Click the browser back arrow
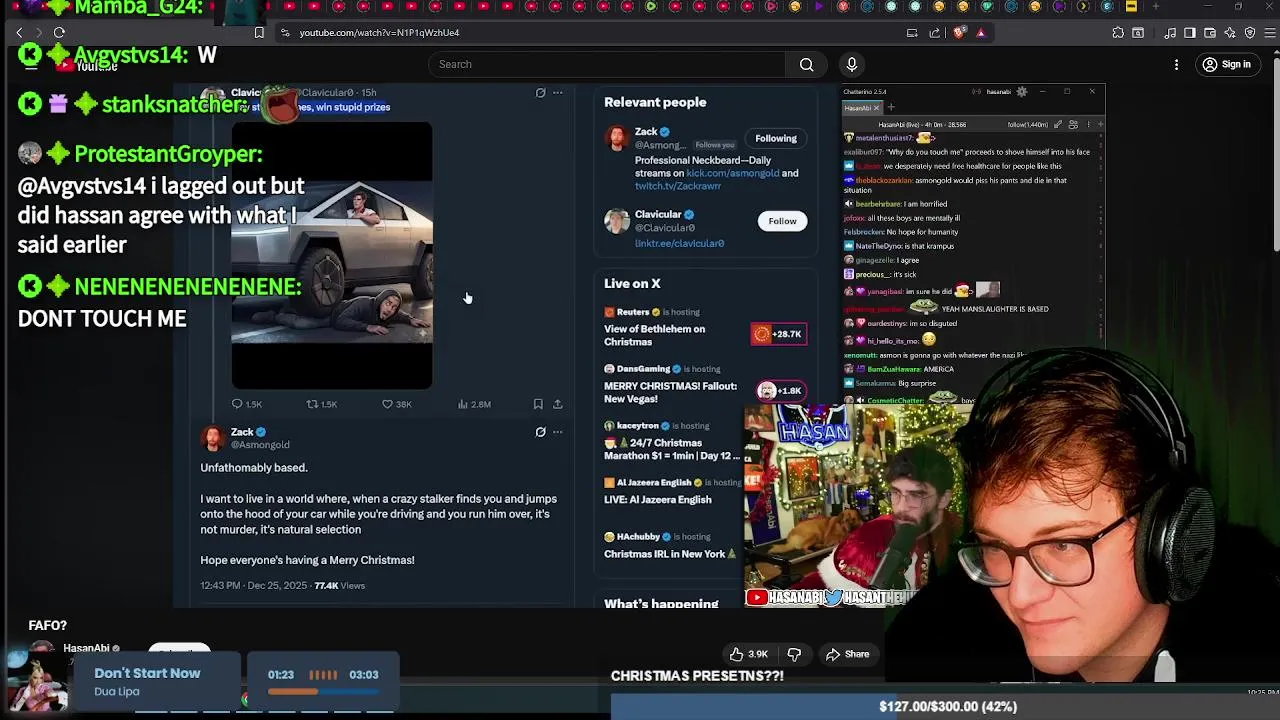This screenshot has height=720, width=1280. point(18,33)
